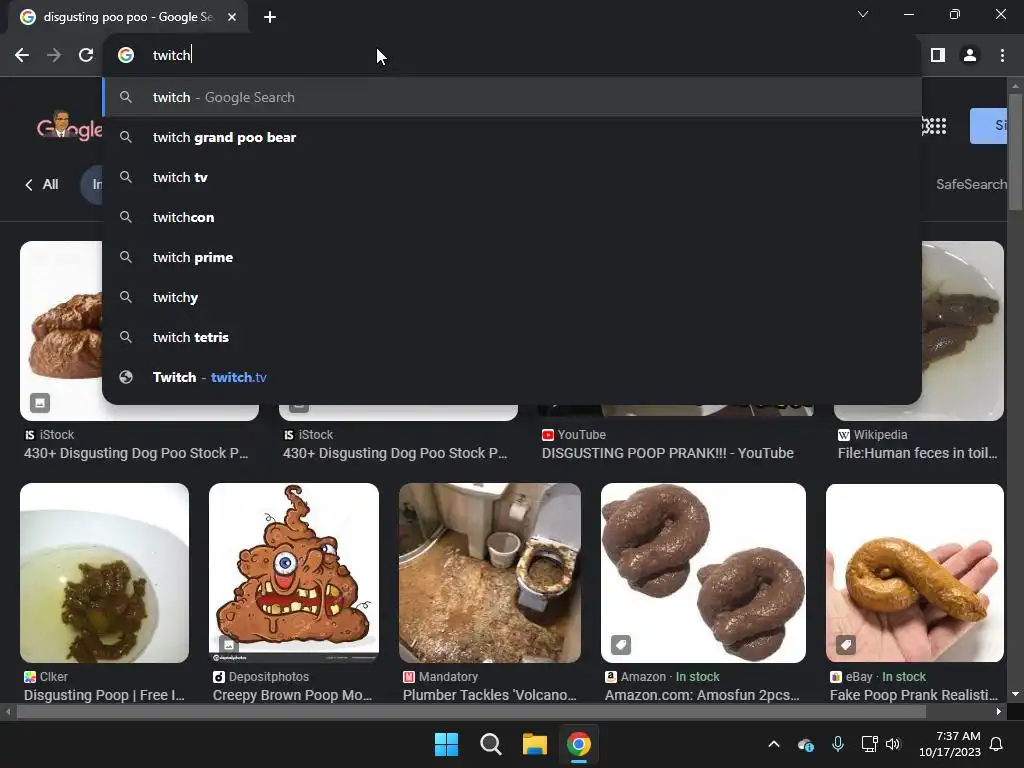This screenshot has height=768, width=1024.
Task: Open Chrome three-dot menu
Action: point(1002,56)
